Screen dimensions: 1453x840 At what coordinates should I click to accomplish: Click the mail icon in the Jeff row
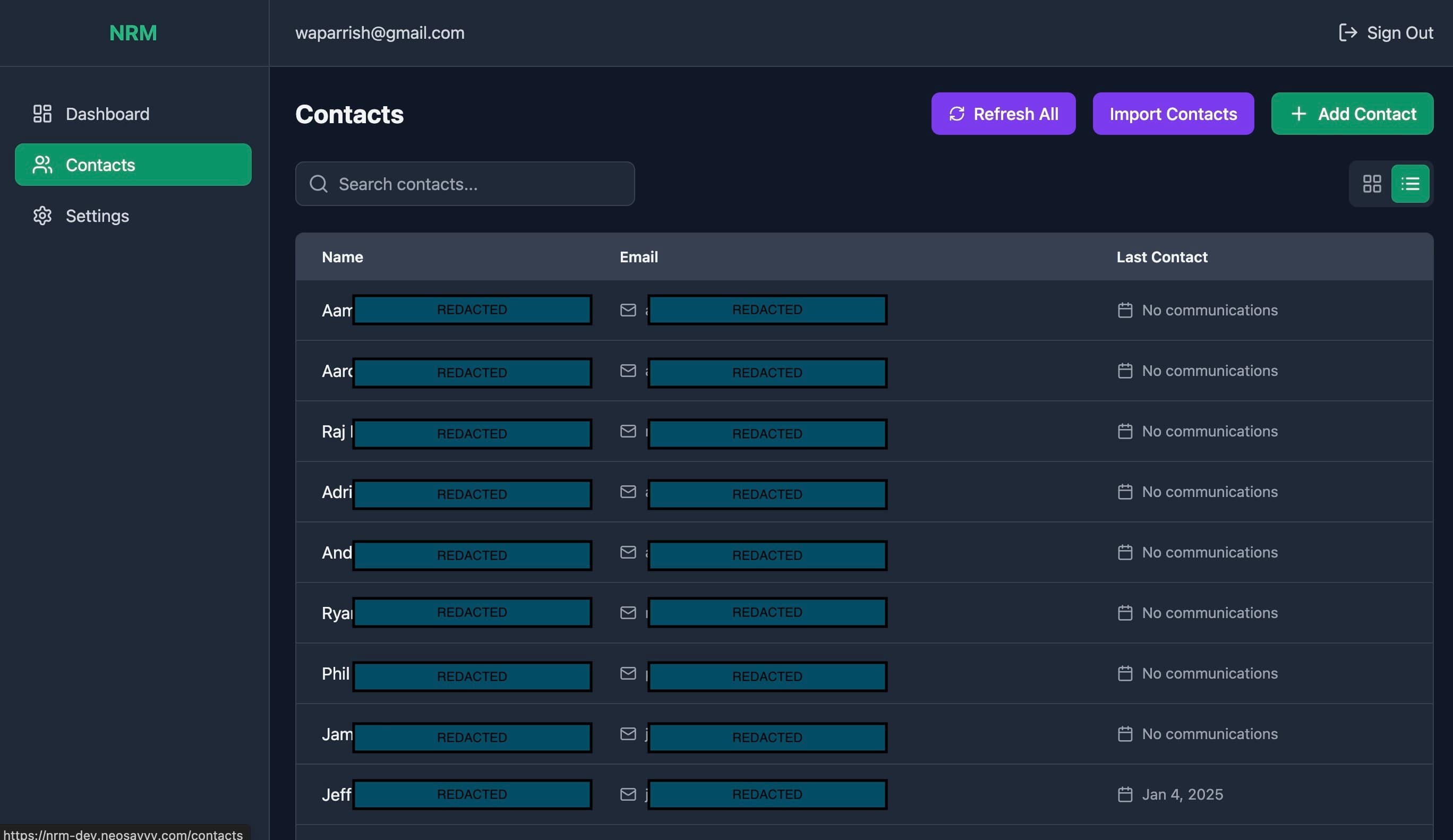click(x=628, y=794)
